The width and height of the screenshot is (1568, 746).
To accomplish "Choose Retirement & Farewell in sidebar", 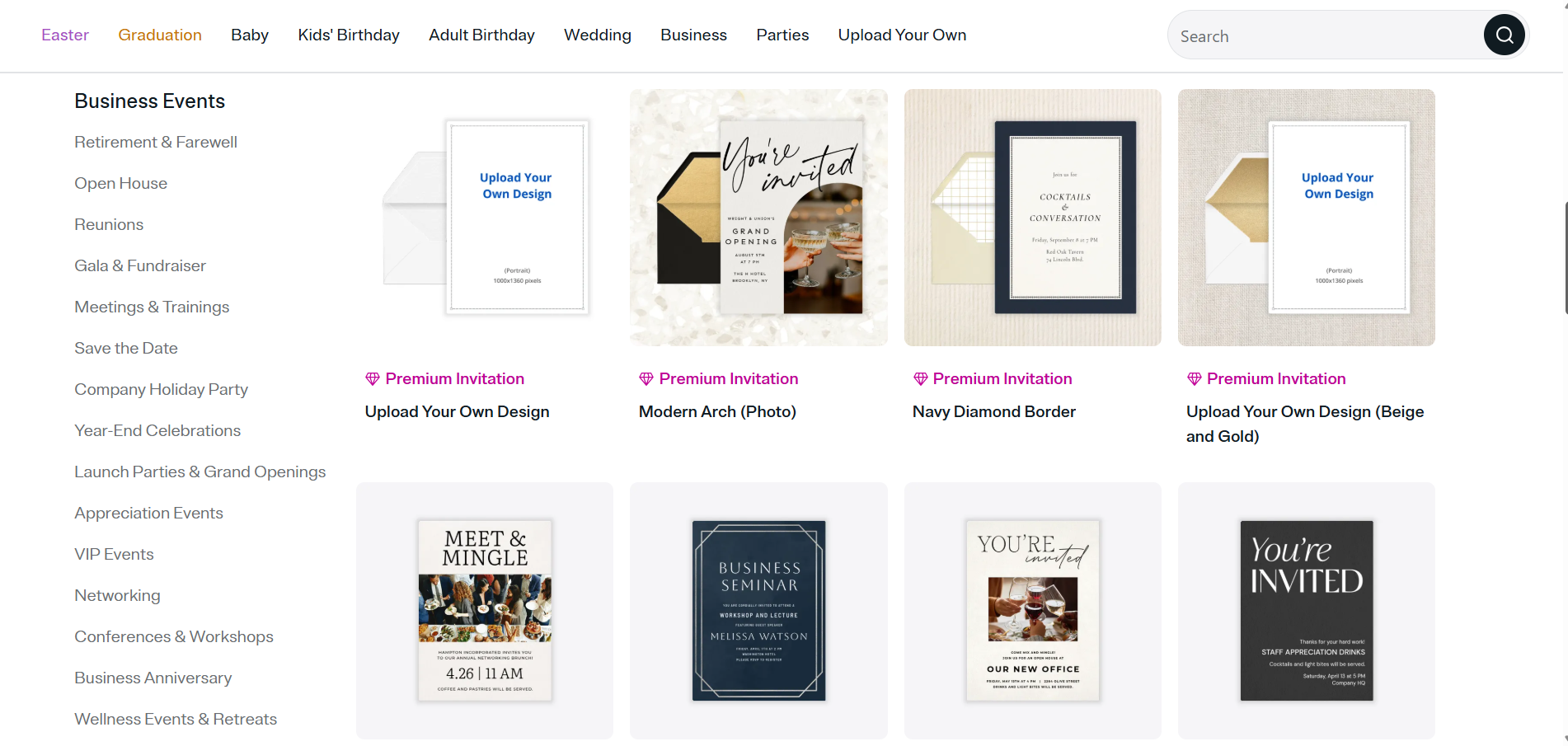I will click(156, 142).
